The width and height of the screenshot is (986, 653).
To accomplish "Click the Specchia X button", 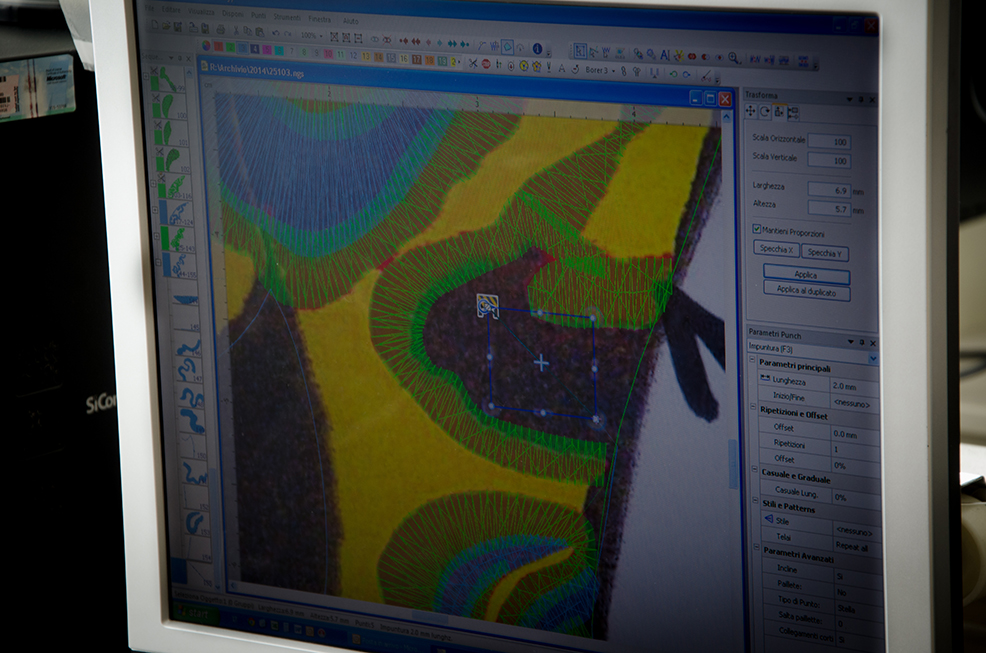I will [x=776, y=250].
